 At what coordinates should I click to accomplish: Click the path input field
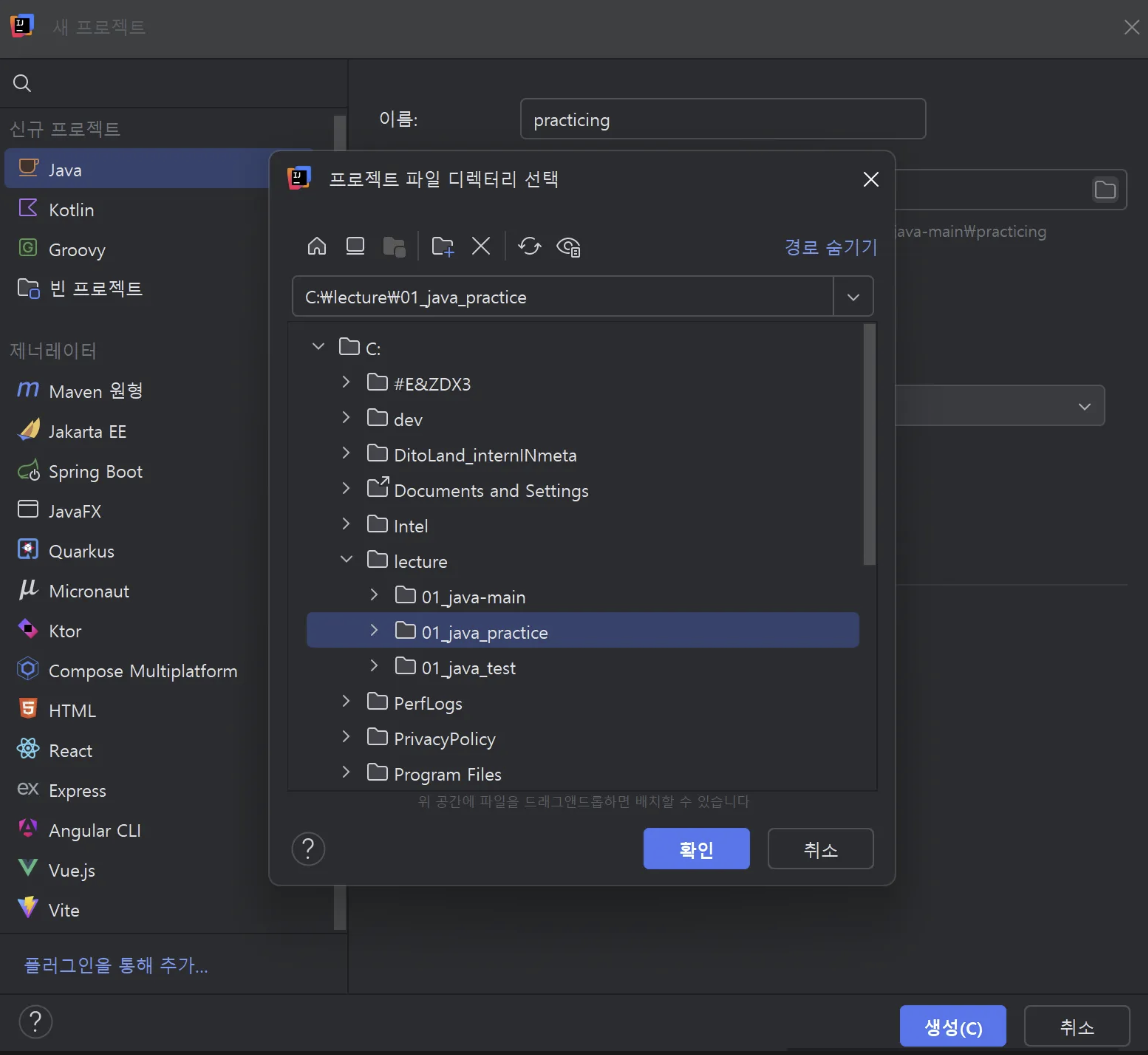point(562,297)
